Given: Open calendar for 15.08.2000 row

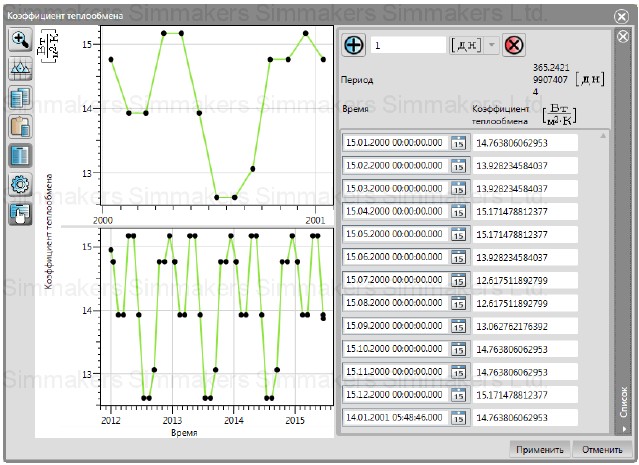Looking at the screenshot, I should pyautogui.click(x=458, y=303).
